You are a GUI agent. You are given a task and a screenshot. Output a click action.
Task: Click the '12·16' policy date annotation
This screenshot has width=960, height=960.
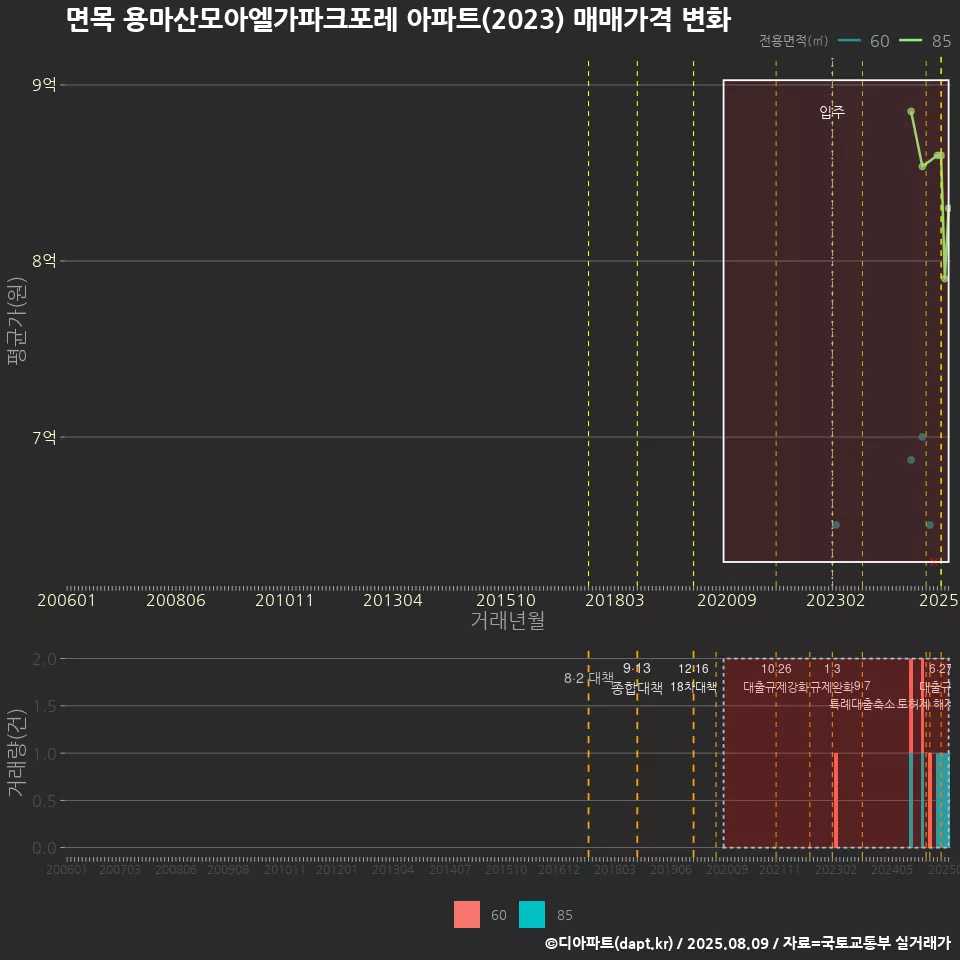coord(693,669)
